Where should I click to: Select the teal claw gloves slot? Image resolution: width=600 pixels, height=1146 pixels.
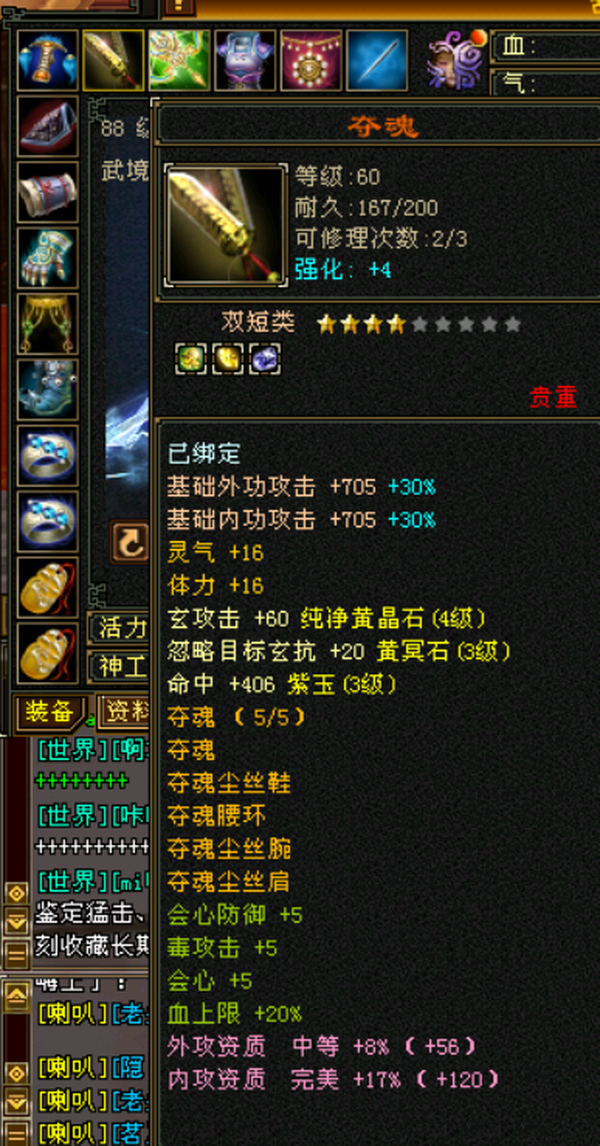pos(48,258)
